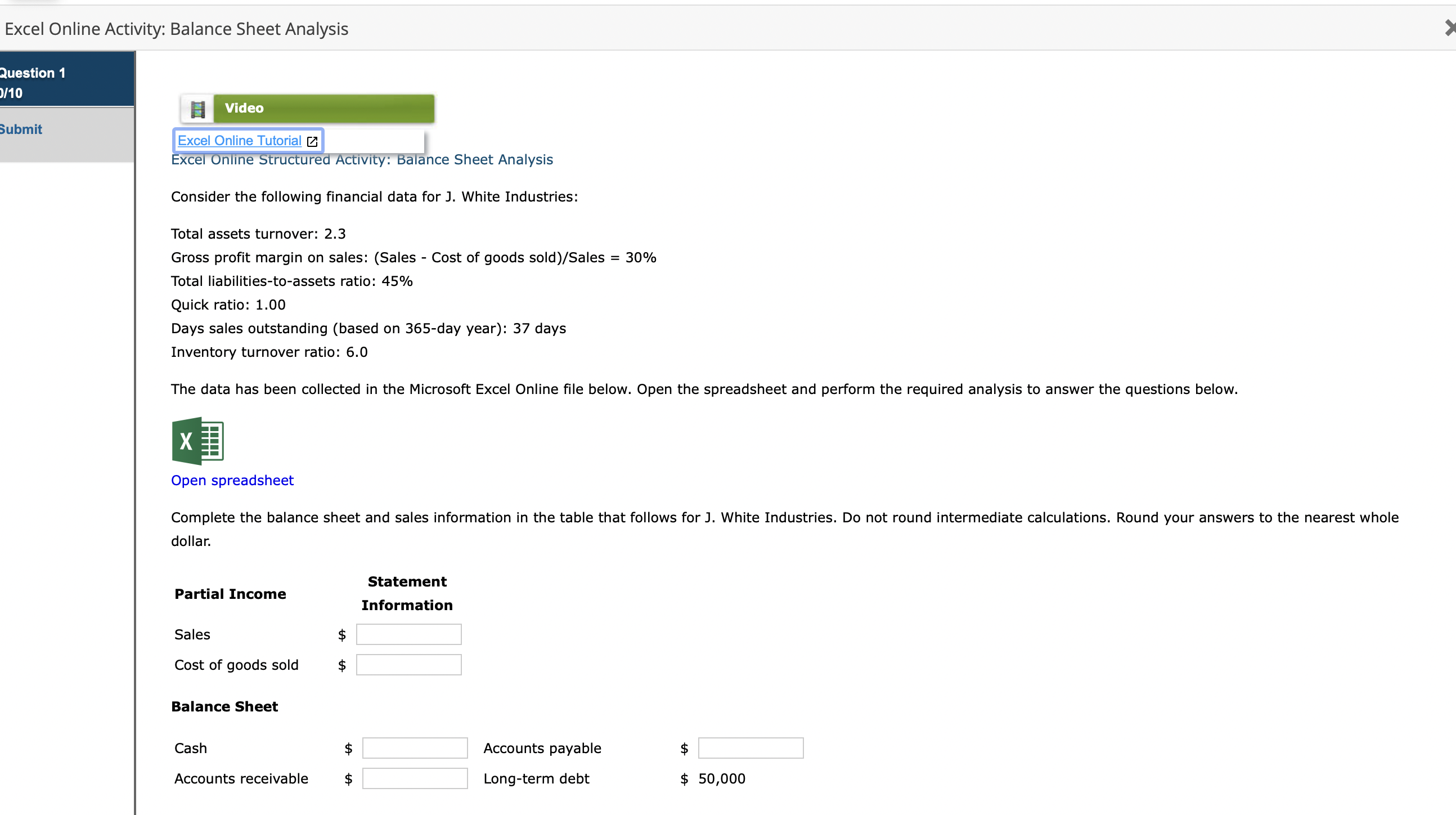The image size is (1456, 815).
Task: Click the Cash input field
Action: point(414,747)
